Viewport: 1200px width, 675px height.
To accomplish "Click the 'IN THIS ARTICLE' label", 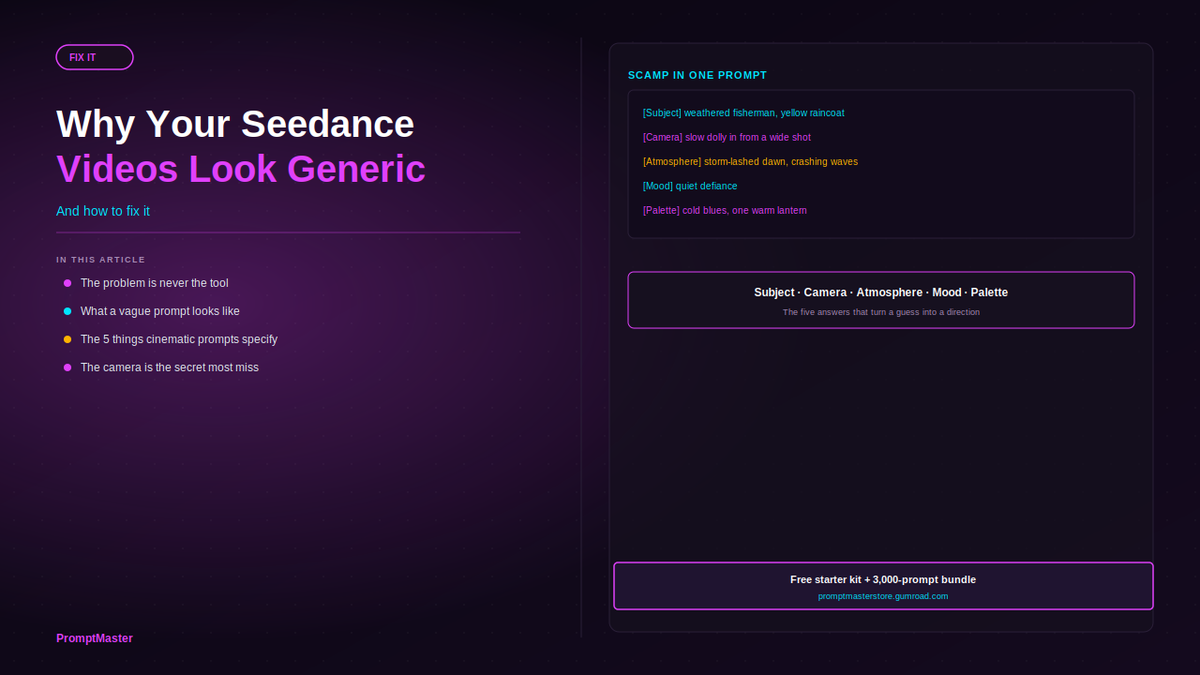I will [x=101, y=260].
